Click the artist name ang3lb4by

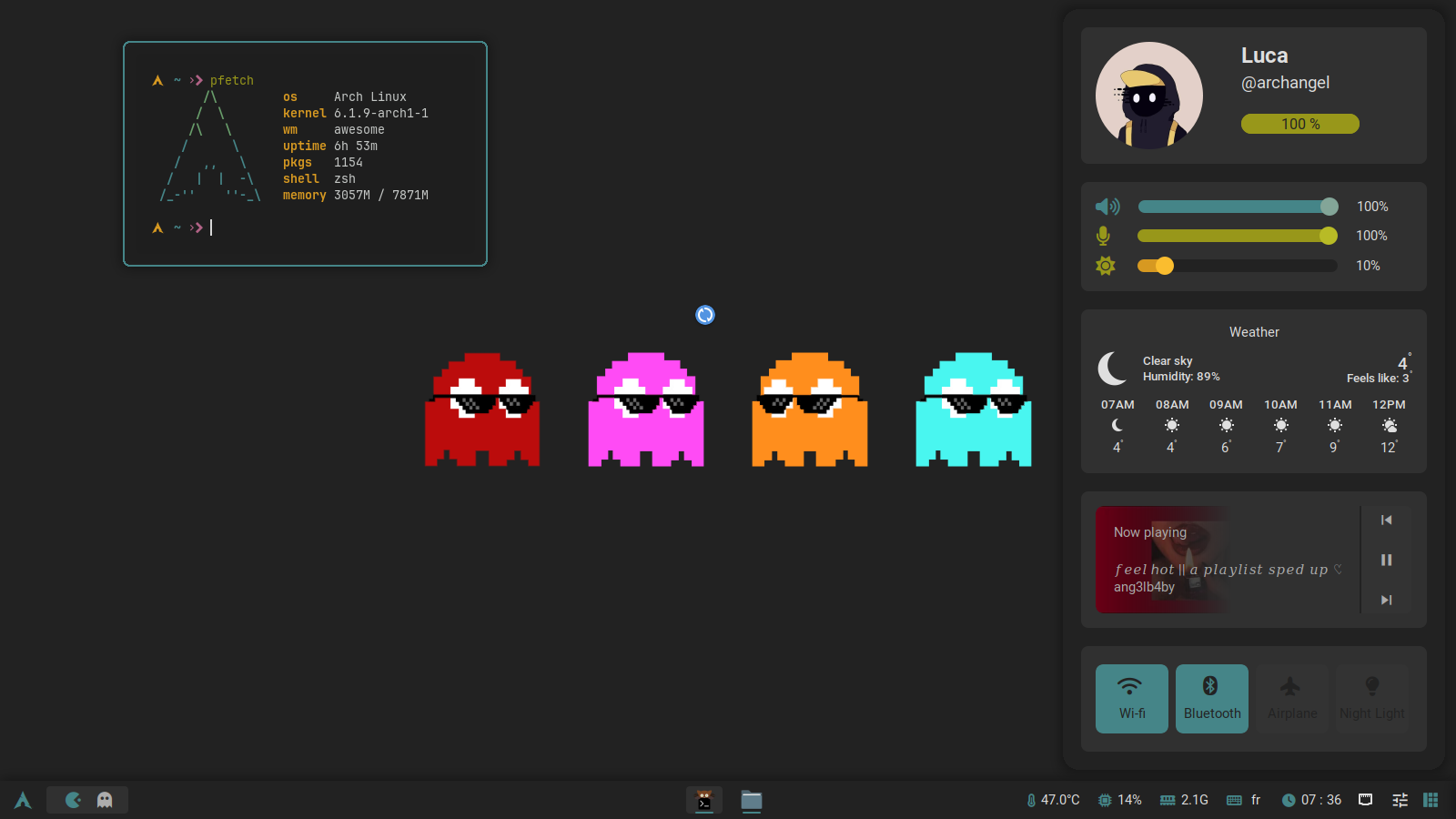pyautogui.click(x=1144, y=587)
